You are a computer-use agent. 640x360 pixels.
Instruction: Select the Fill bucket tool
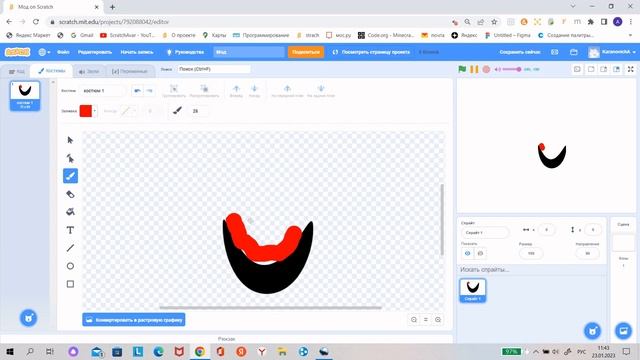(x=70, y=212)
